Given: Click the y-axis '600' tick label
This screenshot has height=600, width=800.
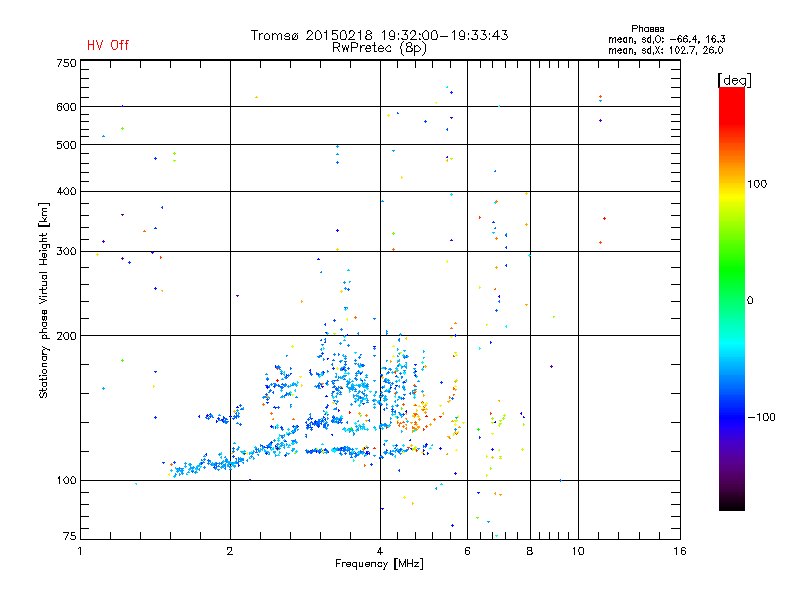Looking at the screenshot, I should 66,107.
